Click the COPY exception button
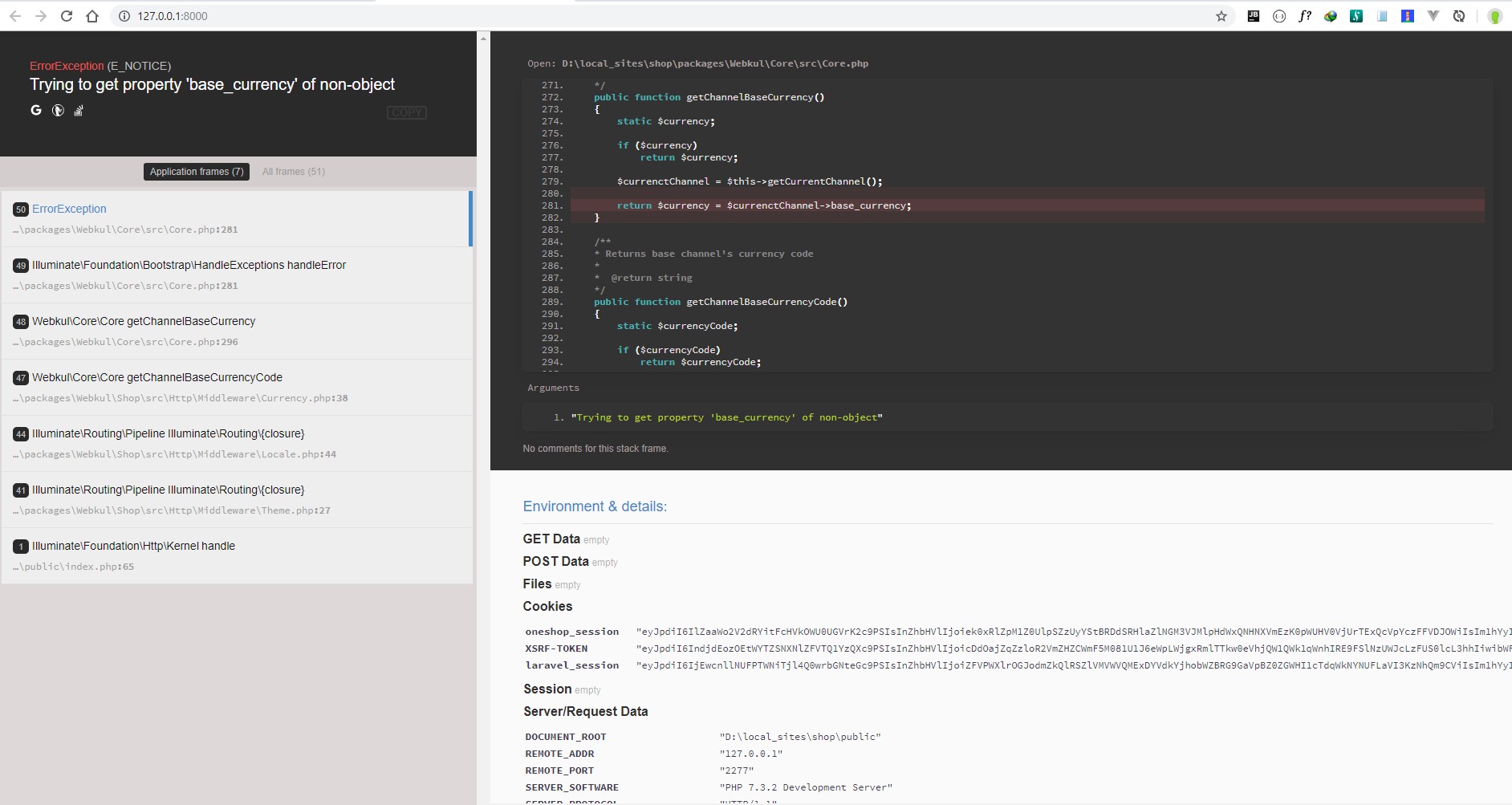Viewport: 1512px width, 805px height. pos(406,112)
